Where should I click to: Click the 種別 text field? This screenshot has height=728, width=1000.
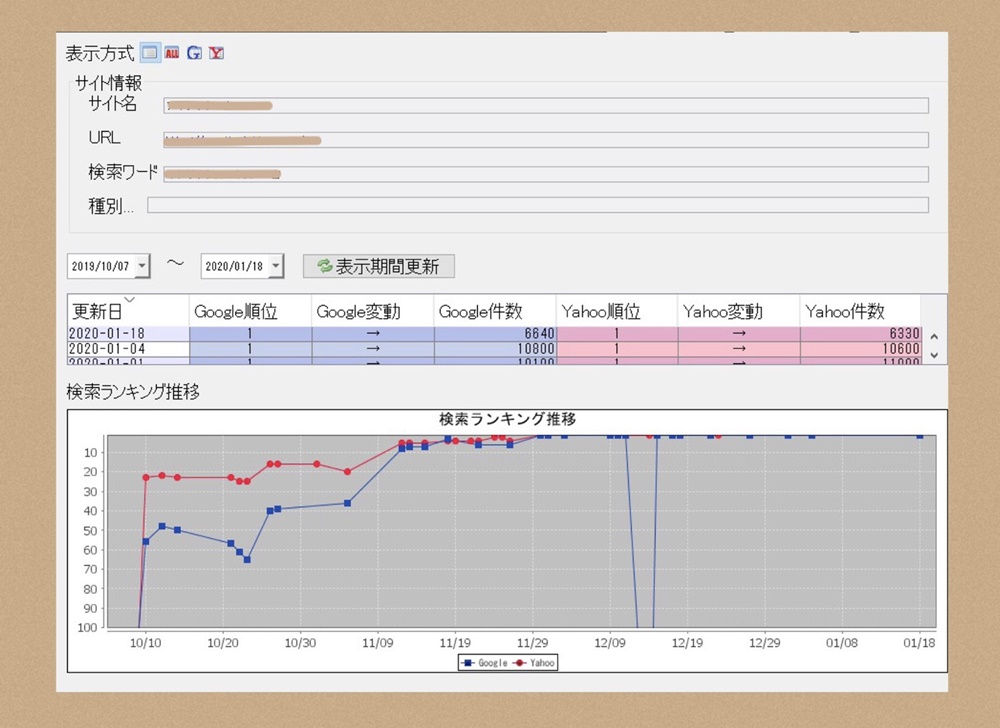click(x=538, y=205)
